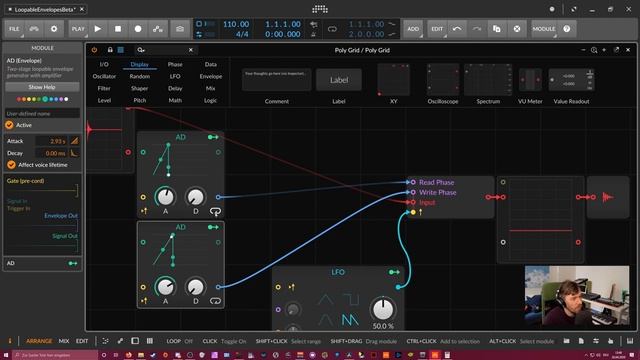Pick the VU Meter module thumbnail
The image size is (640, 360).
530,80
